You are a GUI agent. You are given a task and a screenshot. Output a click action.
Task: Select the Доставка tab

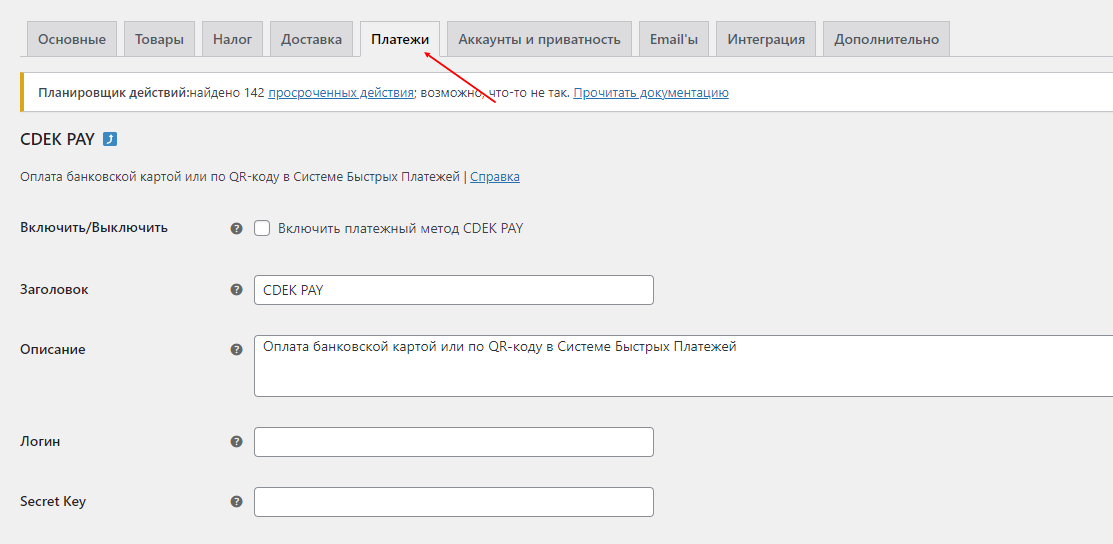pyautogui.click(x=311, y=39)
